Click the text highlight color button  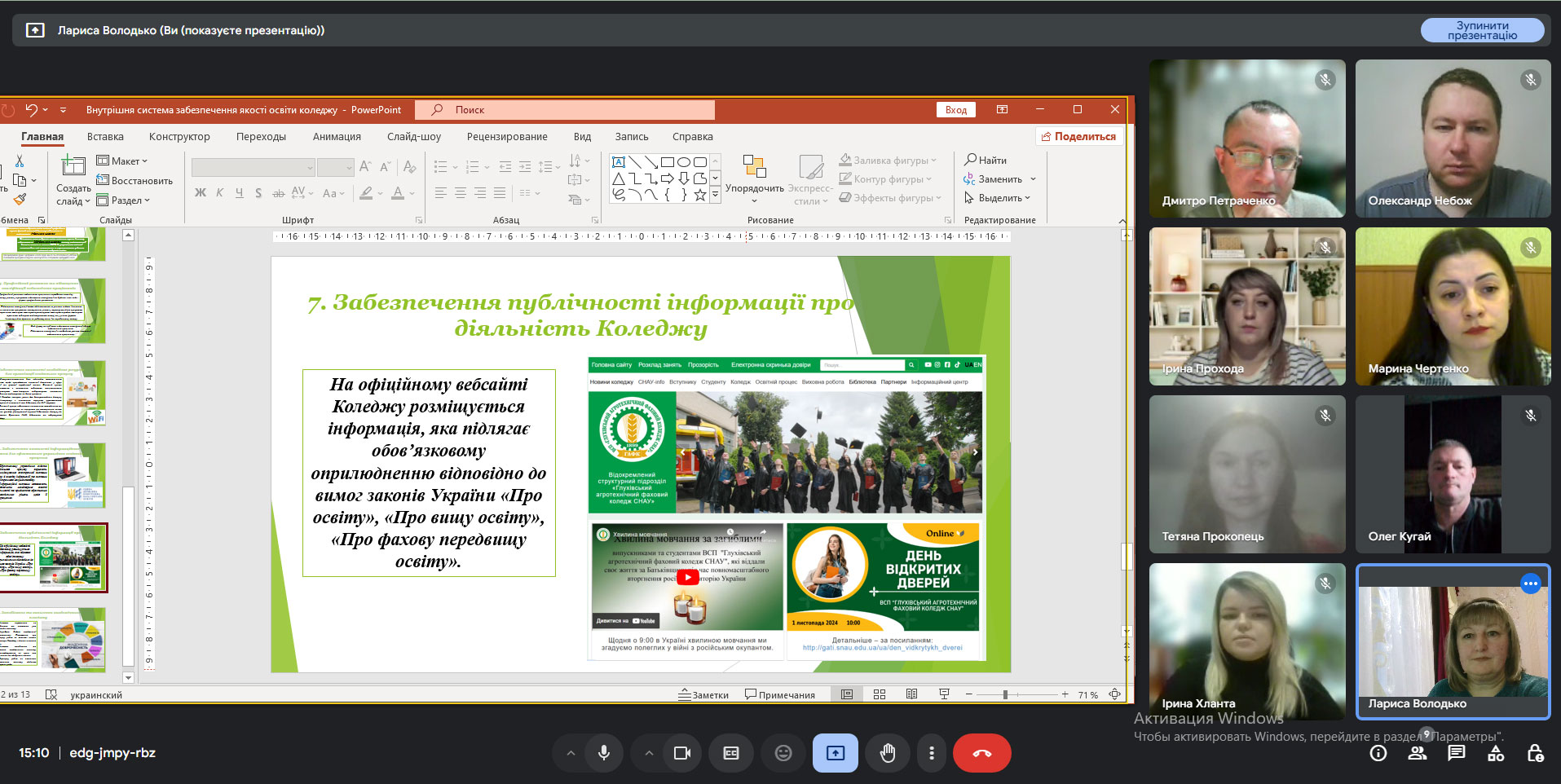(x=367, y=193)
